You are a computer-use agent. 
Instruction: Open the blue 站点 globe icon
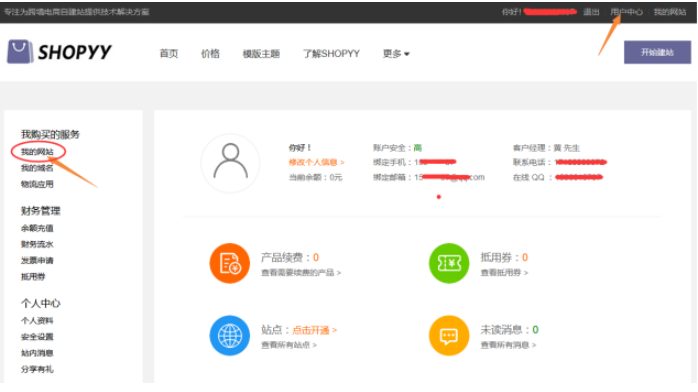pos(230,335)
